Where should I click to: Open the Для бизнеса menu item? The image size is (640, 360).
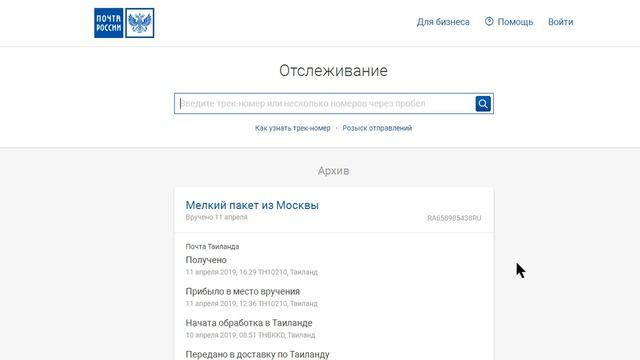443,22
